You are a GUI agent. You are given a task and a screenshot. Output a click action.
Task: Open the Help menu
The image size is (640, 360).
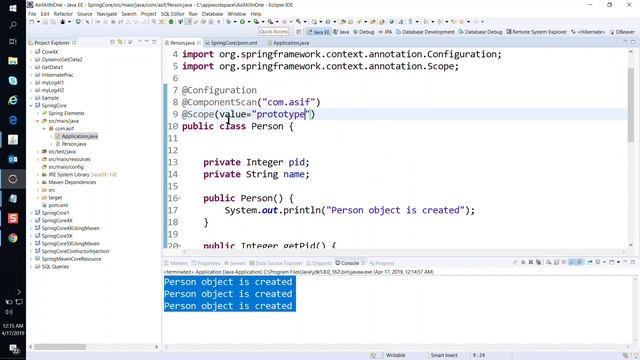(256, 14)
